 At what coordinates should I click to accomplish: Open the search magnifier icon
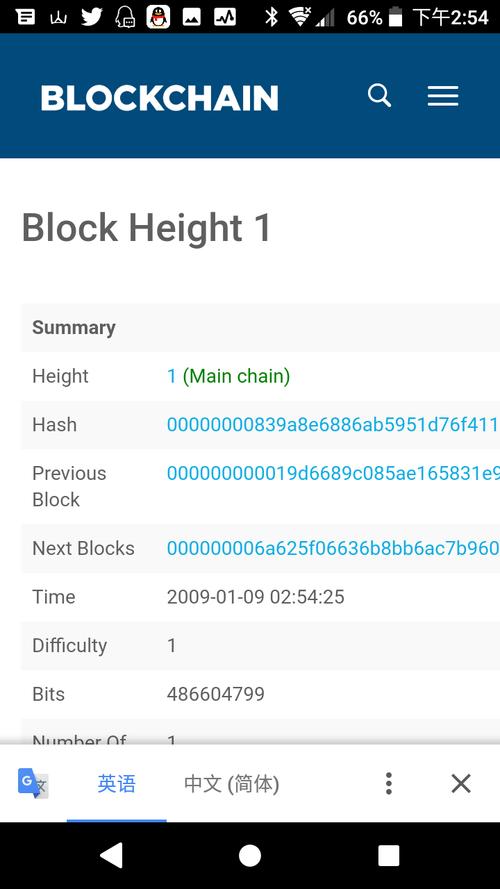(x=379, y=95)
